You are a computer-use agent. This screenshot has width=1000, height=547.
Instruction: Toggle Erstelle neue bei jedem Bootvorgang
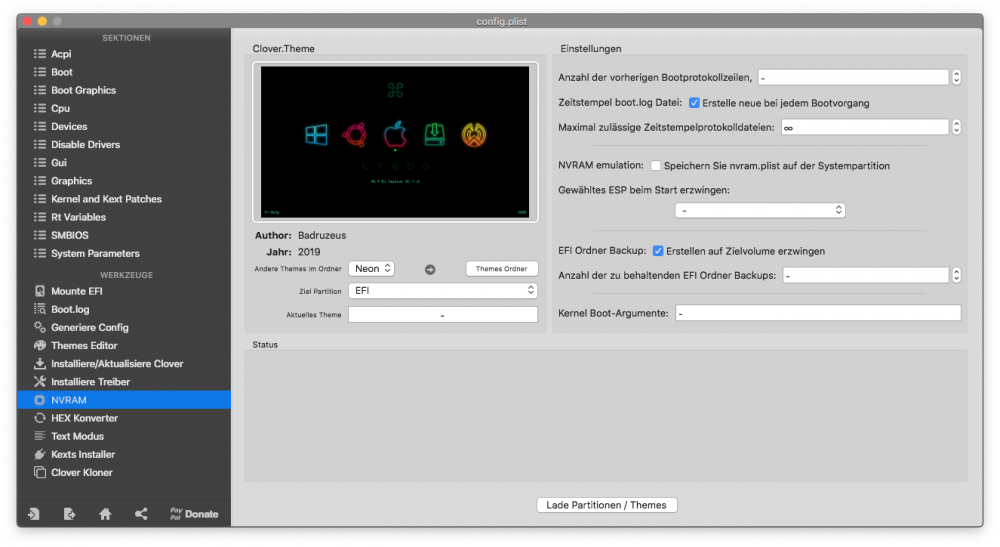tap(695, 103)
